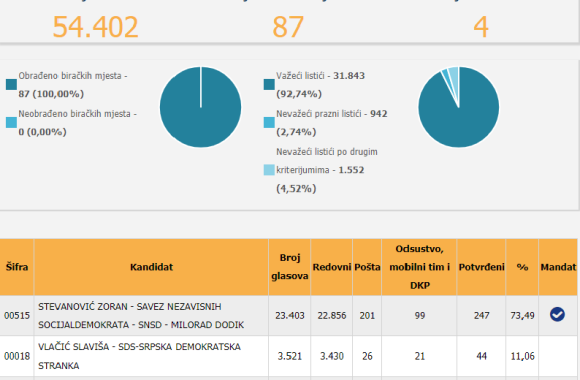Select the code cell '00018'
The height and width of the screenshot is (380, 580).
coord(17,356)
